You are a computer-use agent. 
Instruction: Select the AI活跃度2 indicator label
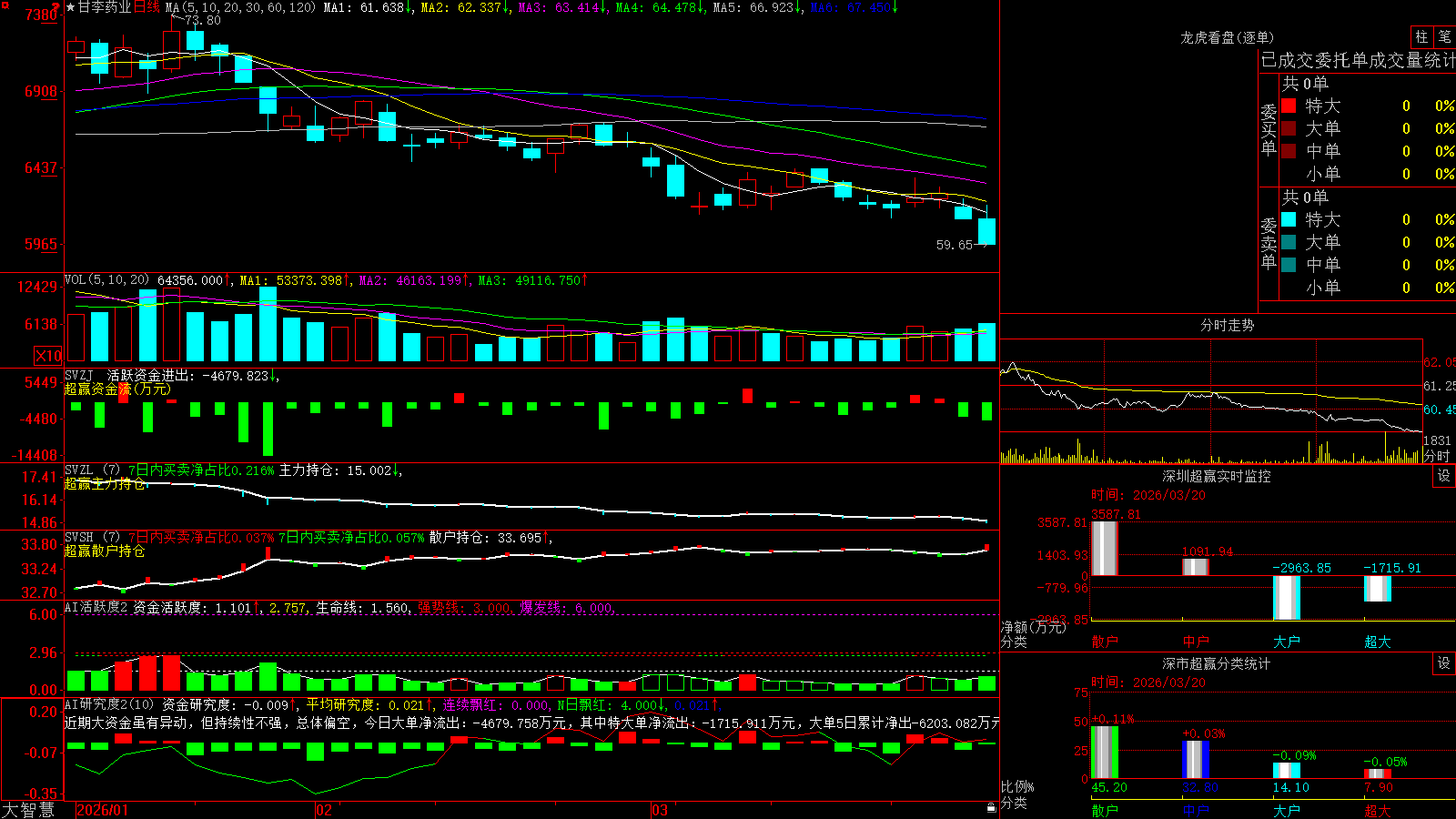coord(96,607)
